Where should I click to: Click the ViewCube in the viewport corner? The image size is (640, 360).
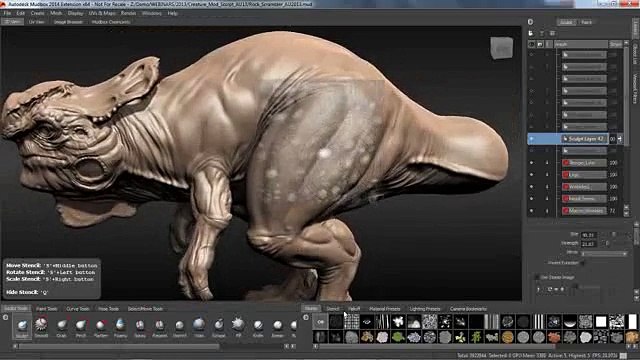click(x=502, y=48)
